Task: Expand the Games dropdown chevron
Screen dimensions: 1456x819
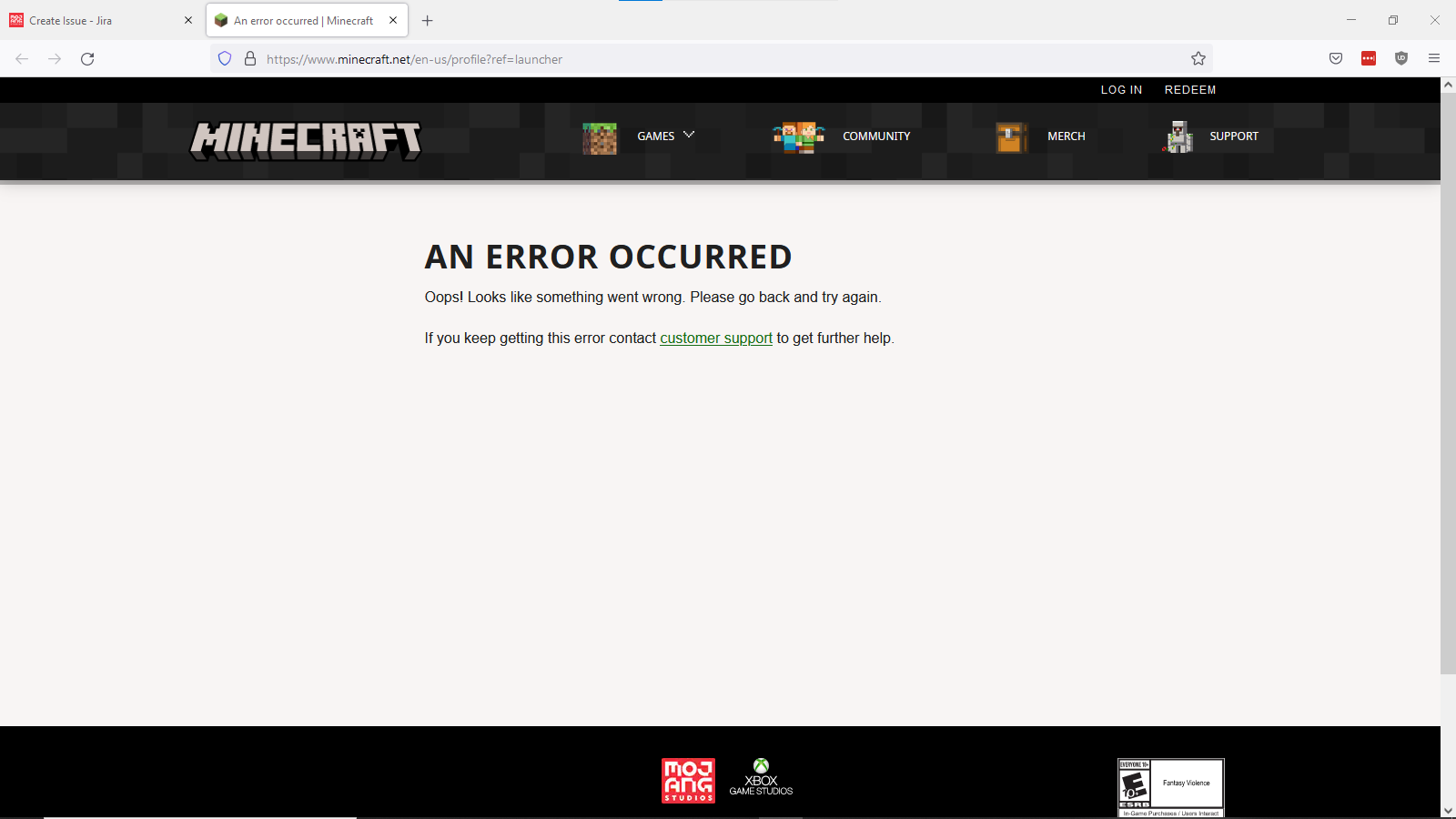Action: click(689, 135)
